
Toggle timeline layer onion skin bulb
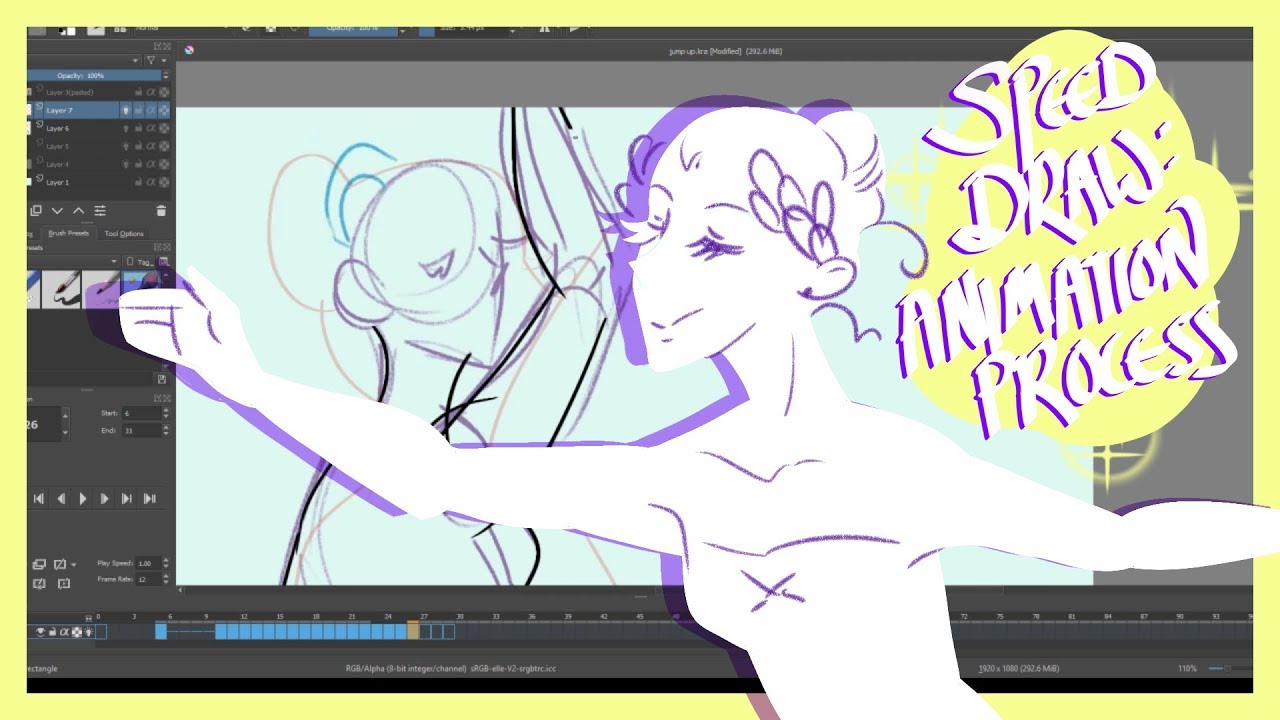pos(89,632)
